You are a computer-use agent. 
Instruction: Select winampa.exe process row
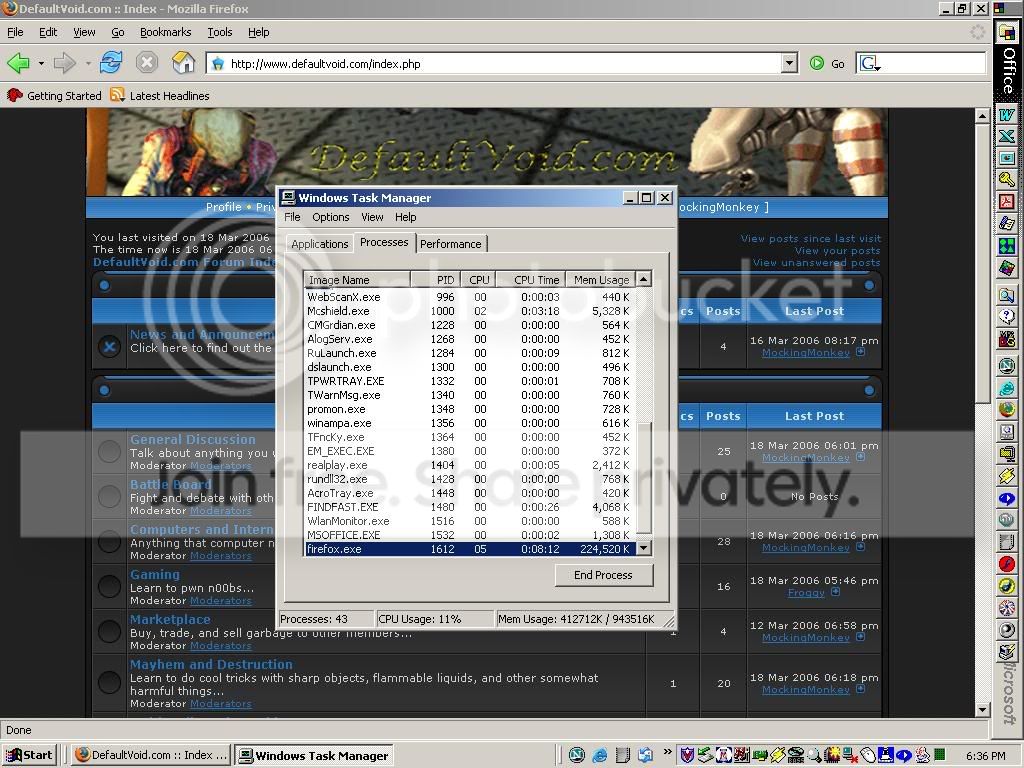point(469,423)
